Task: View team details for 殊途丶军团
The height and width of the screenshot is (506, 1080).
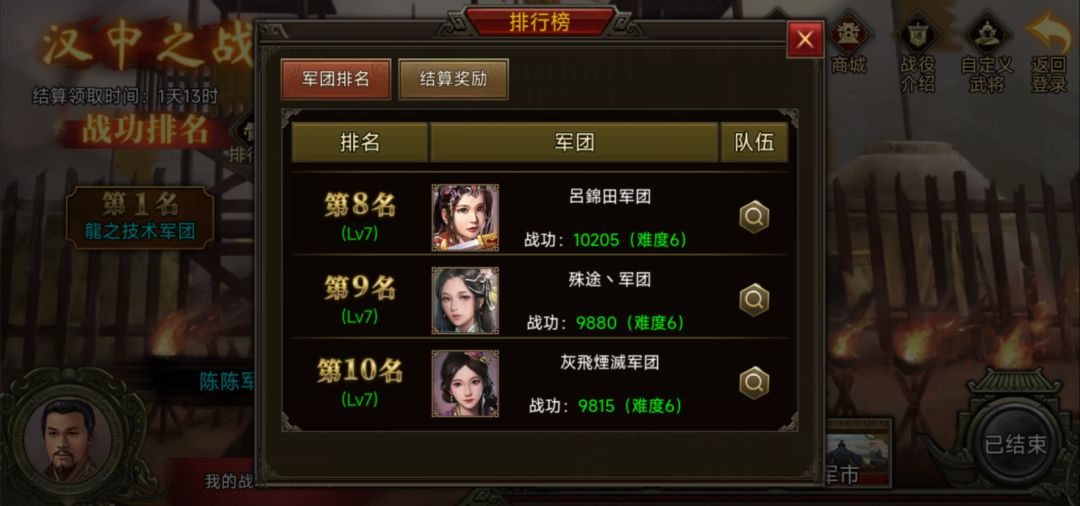Action: click(x=754, y=299)
